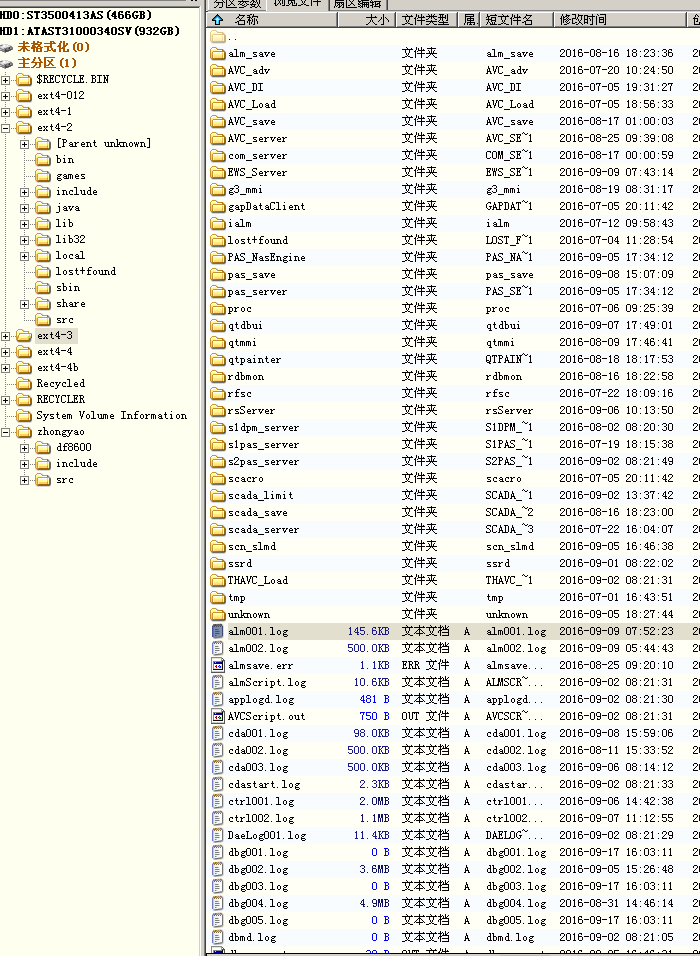Click the System Volume Information folder icon
The height and width of the screenshot is (956, 700).
[24, 416]
